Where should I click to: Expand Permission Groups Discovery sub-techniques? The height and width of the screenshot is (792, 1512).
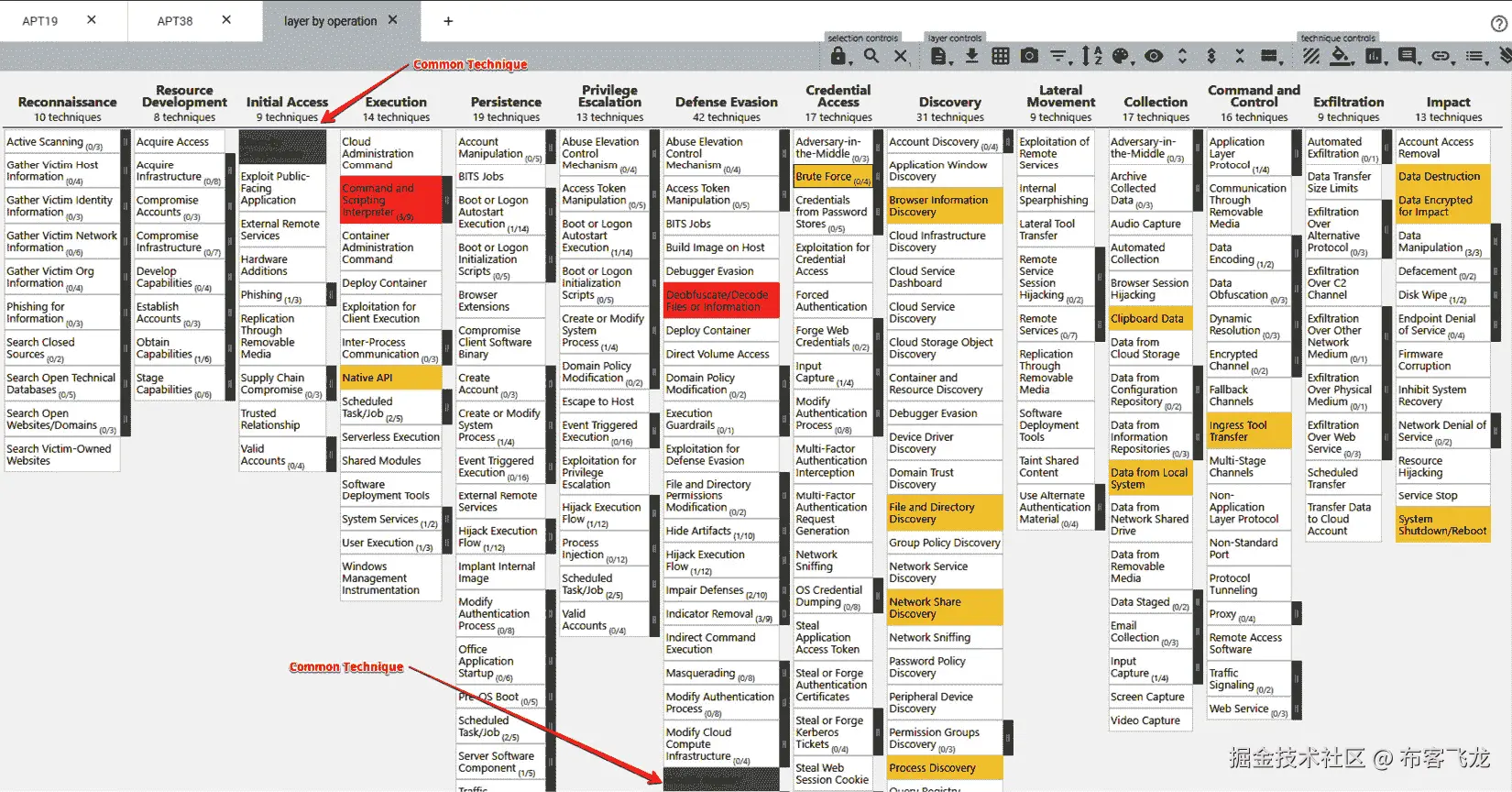coord(1007,739)
